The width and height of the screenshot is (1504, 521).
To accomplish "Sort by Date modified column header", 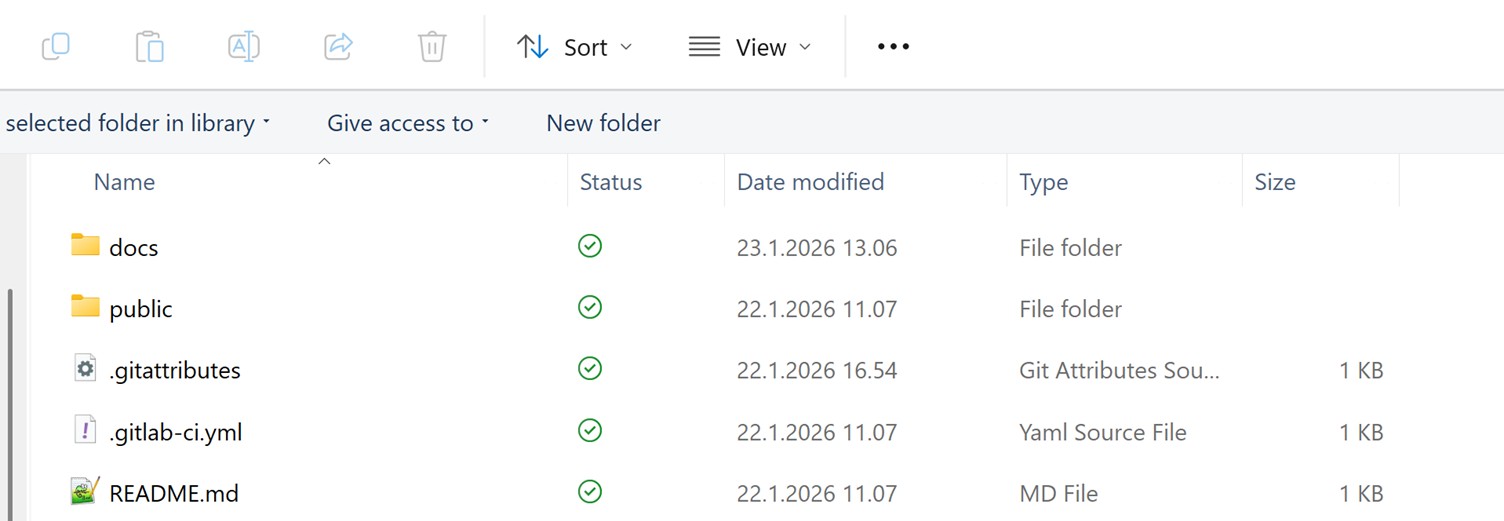I will (x=810, y=182).
